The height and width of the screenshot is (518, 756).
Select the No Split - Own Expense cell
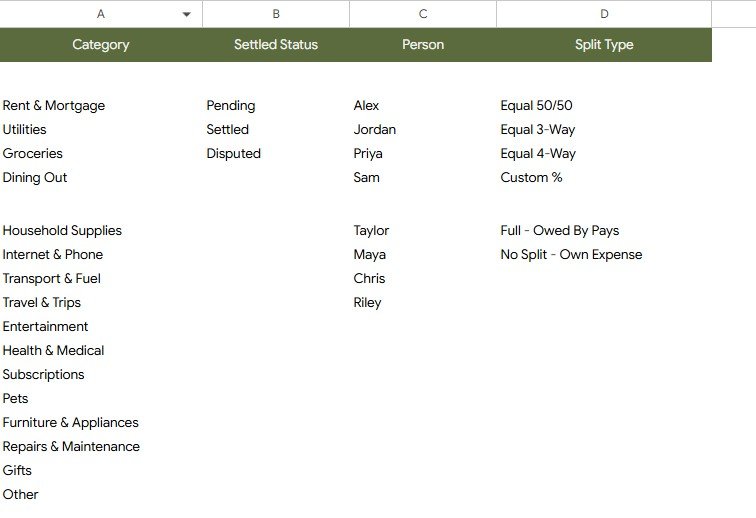coord(604,255)
